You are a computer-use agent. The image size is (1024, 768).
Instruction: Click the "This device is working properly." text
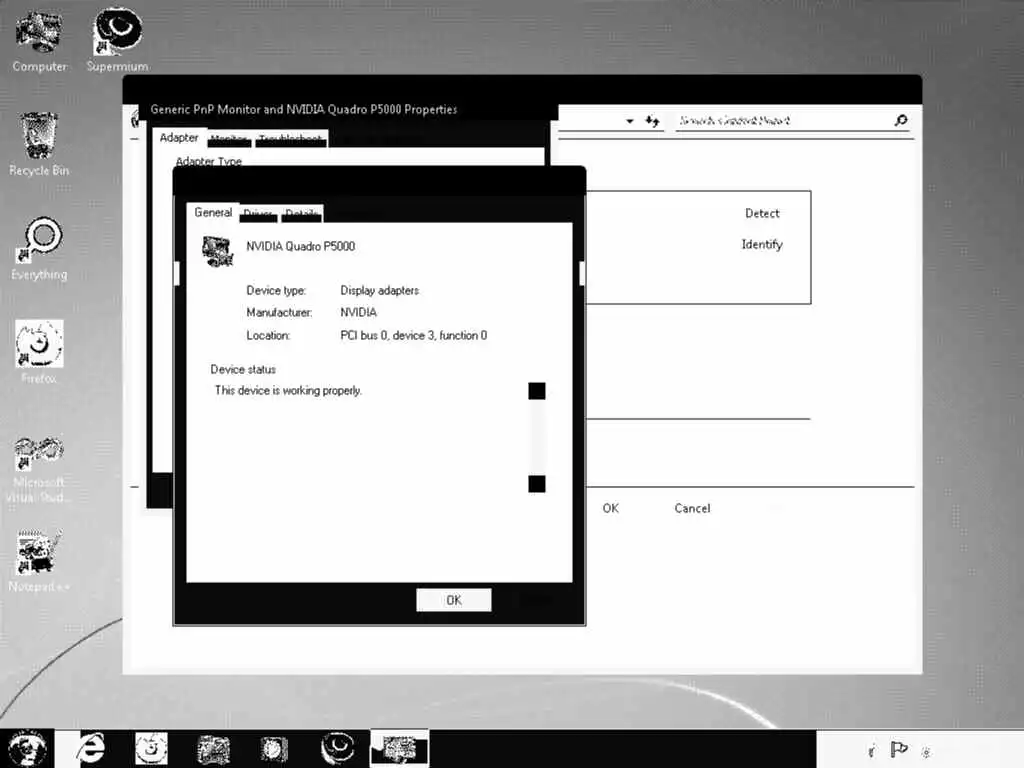point(288,391)
